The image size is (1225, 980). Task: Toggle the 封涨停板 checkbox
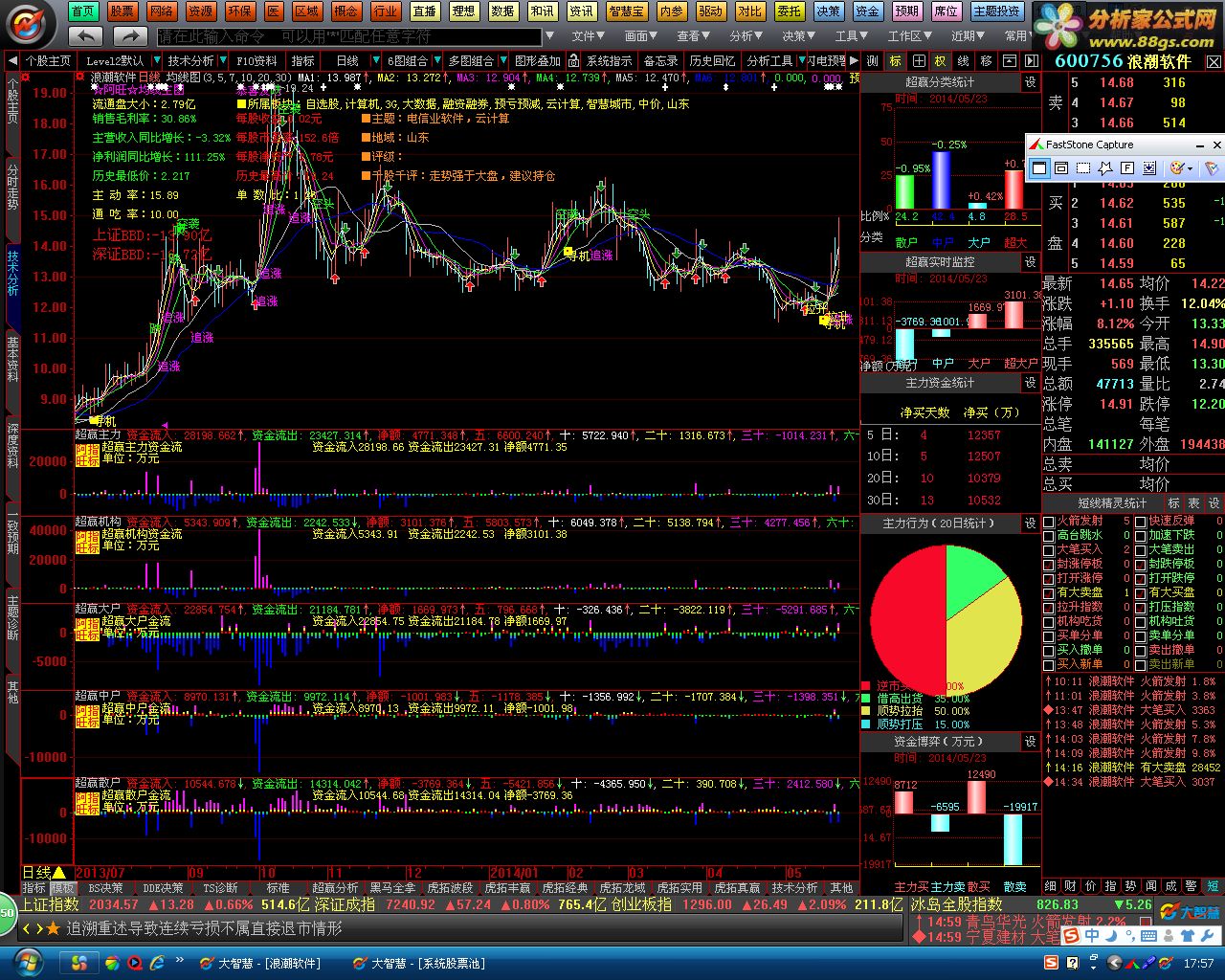pyautogui.click(x=1049, y=565)
